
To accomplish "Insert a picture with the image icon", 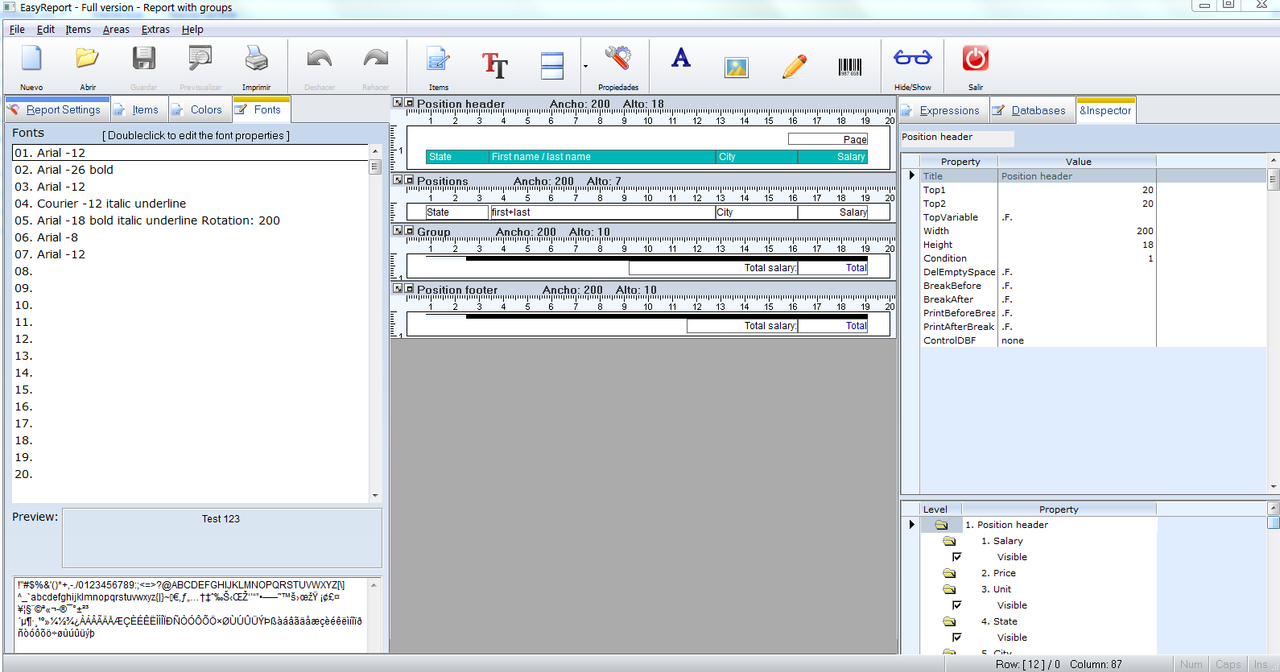I will point(737,67).
